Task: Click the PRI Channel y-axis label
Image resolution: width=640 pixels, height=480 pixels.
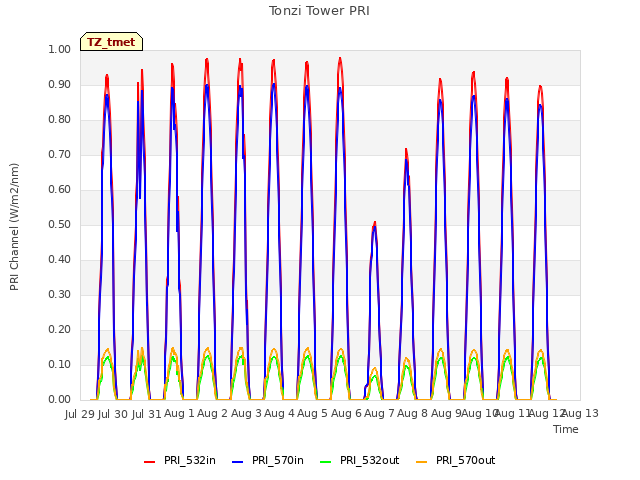Action: pyautogui.click(x=14, y=227)
